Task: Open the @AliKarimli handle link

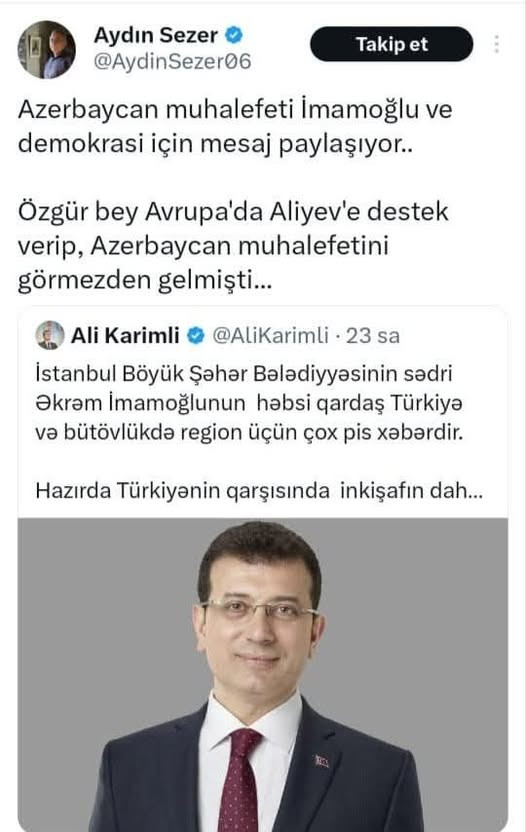Action: [x=270, y=335]
